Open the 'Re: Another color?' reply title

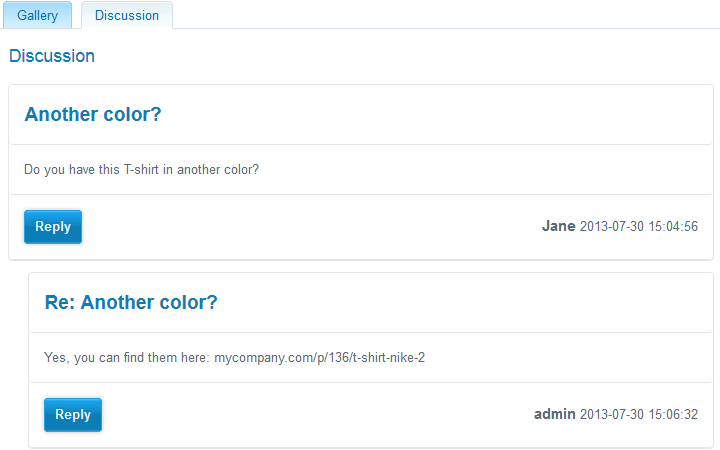(131, 302)
